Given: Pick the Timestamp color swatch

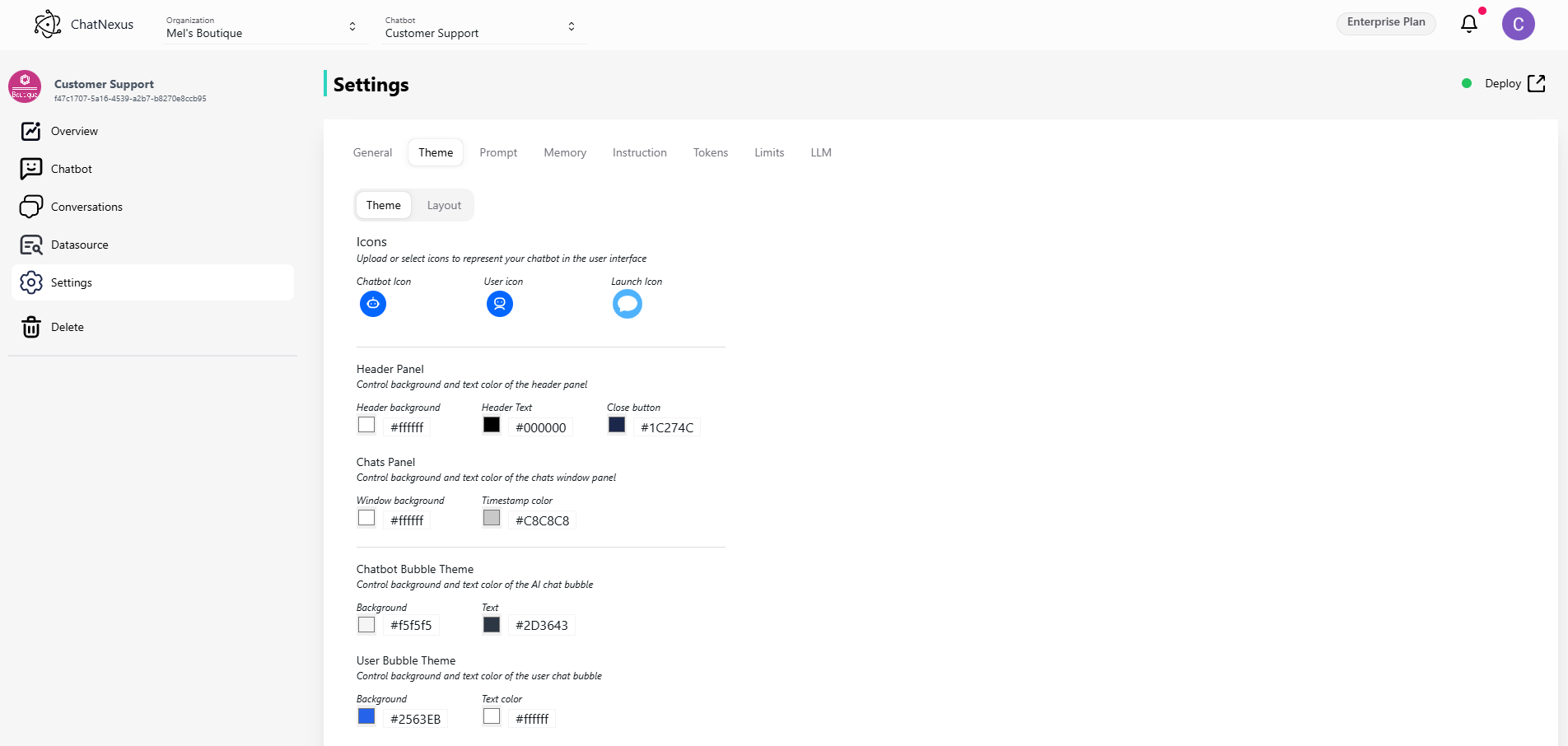Looking at the screenshot, I should point(492,518).
